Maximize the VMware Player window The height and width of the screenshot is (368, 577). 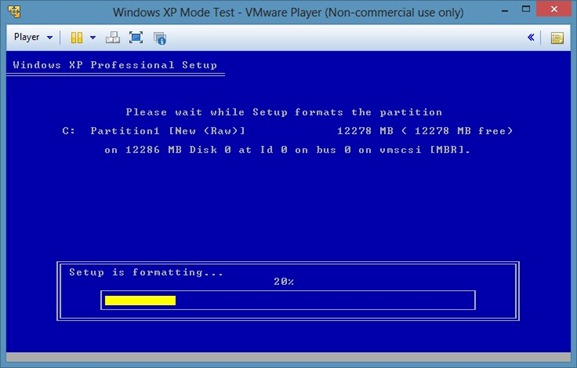(526, 10)
